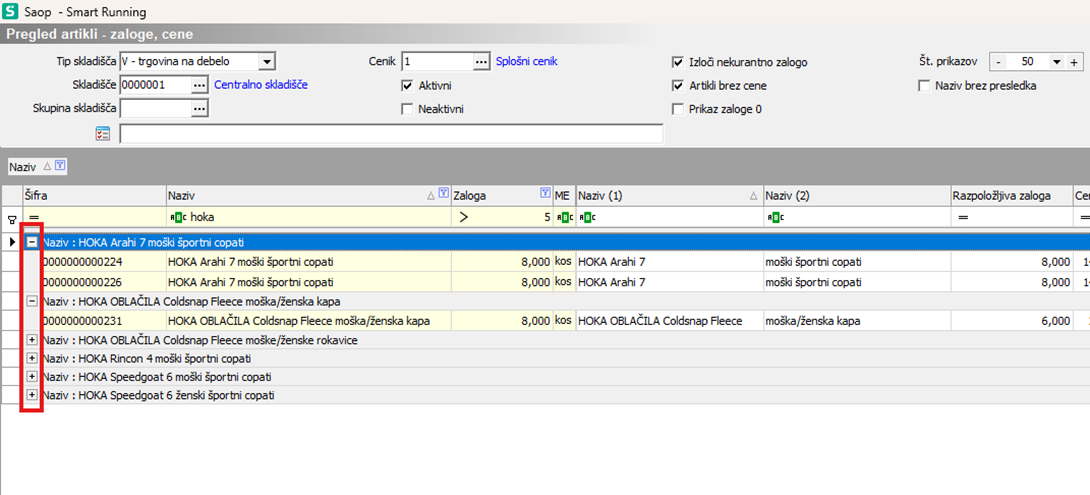Collapse the HOKA Arahi 7 moški športni copati group
The height and width of the screenshot is (495, 1090).
click(x=31, y=242)
